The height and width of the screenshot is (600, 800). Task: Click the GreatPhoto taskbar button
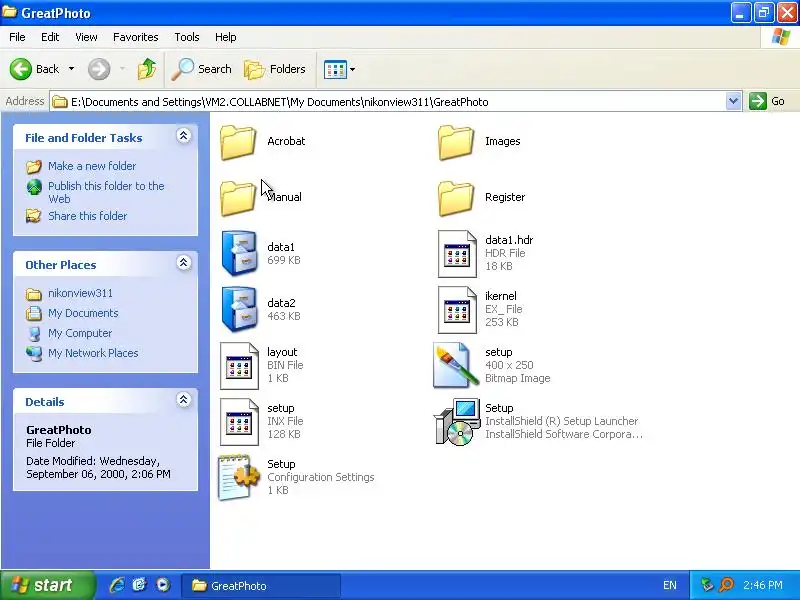[261, 586]
